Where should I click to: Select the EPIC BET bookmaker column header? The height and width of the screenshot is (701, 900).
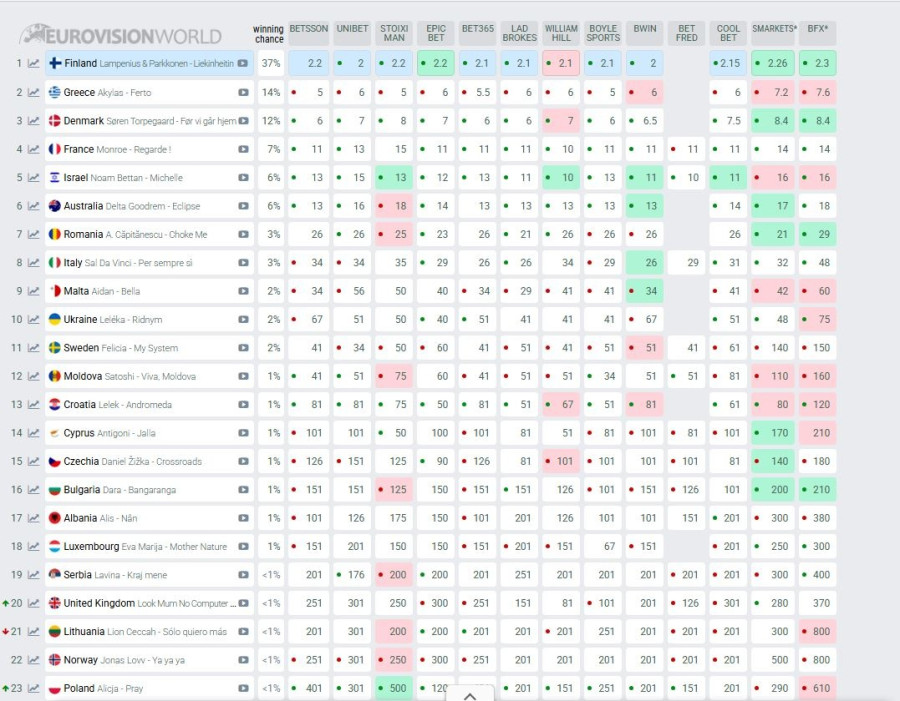coord(436,33)
